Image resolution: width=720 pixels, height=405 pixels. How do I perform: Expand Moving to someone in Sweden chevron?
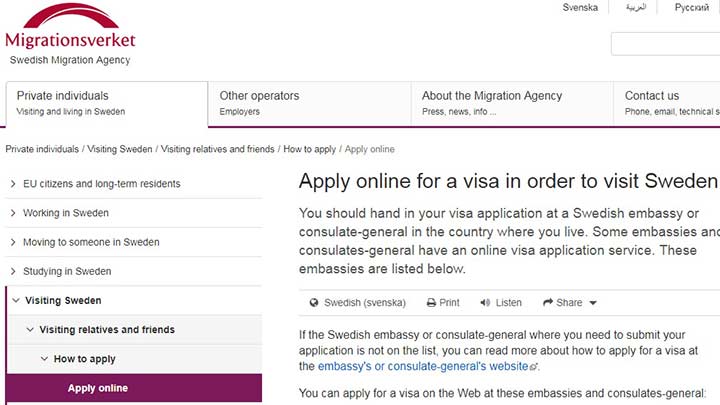coord(13,242)
